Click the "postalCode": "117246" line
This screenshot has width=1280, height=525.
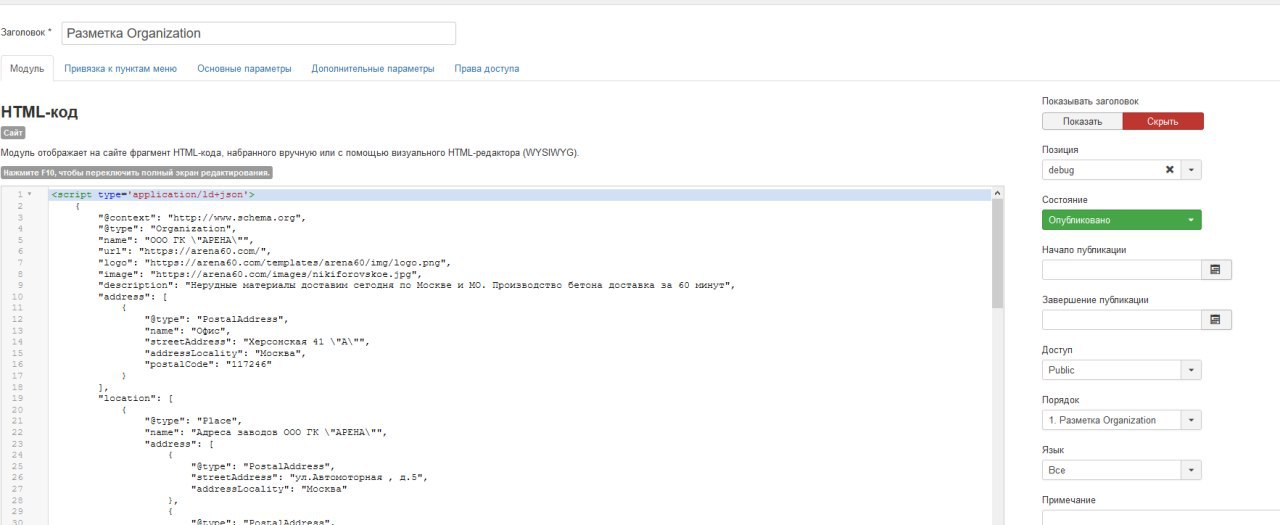click(x=208, y=364)
